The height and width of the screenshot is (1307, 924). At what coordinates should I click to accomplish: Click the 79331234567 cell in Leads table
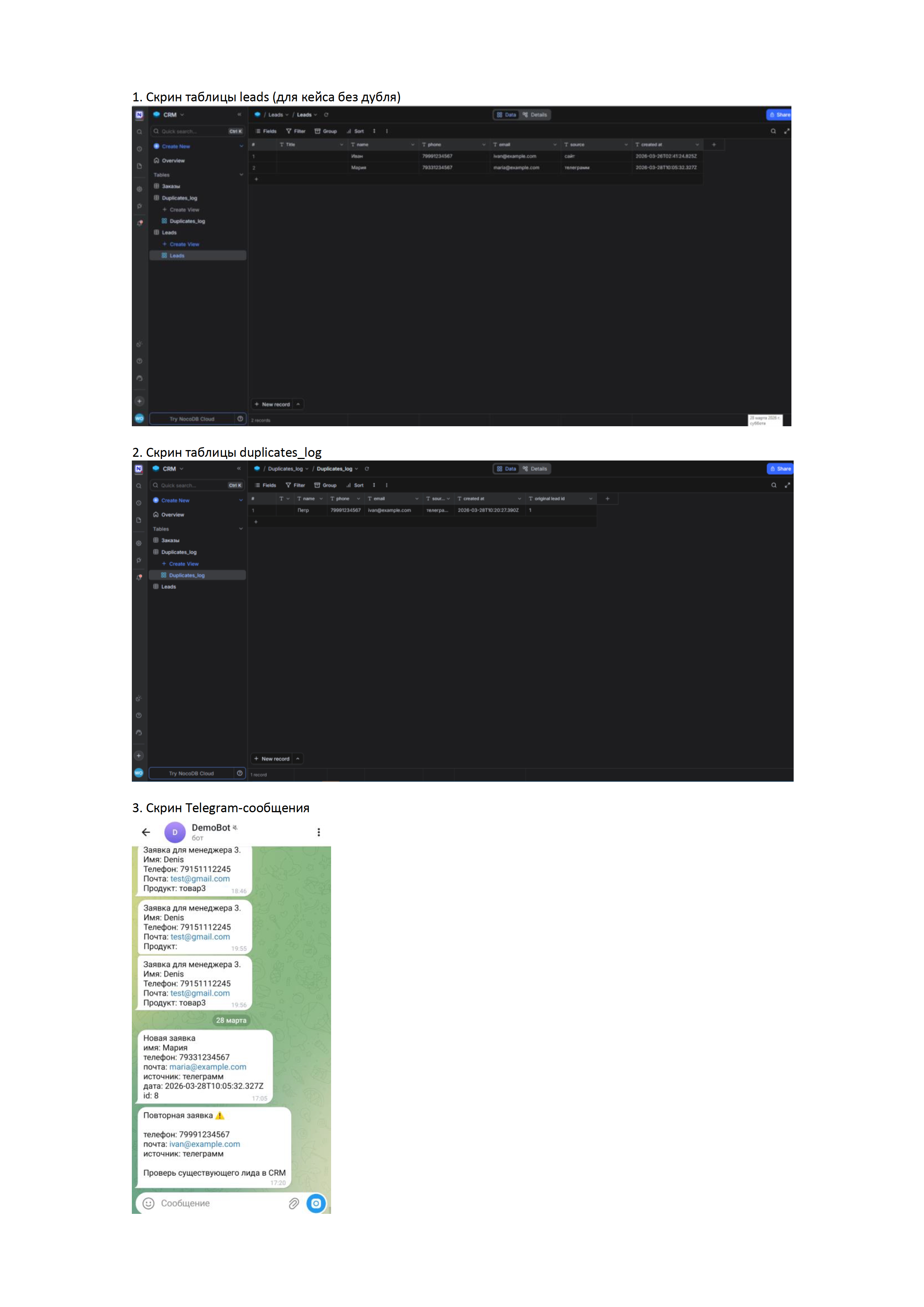[x=454, y=167]
